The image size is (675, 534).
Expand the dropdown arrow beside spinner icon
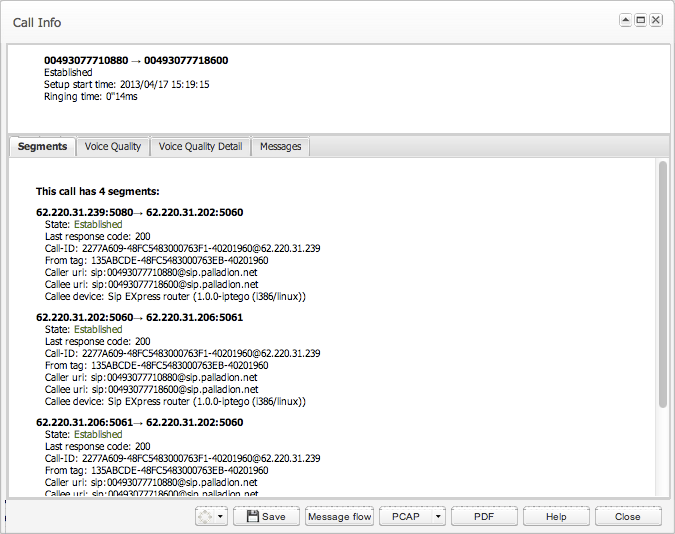coord(220,516)
